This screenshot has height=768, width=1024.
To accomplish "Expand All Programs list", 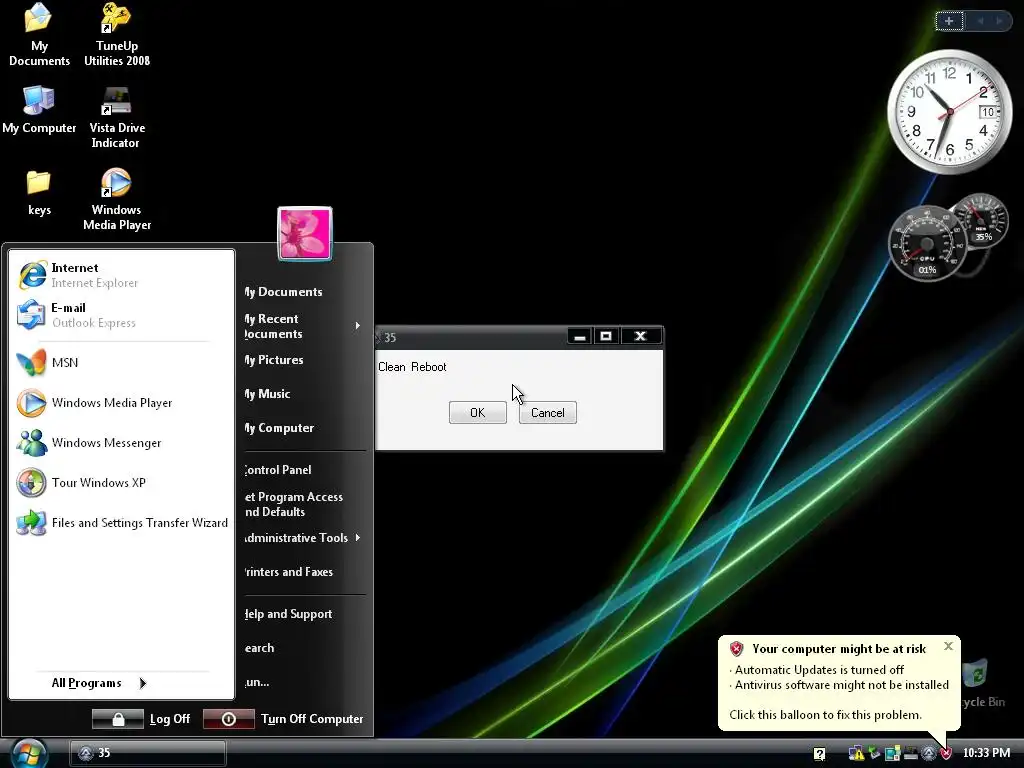I will pyautogui.click(x=98, y=683).
